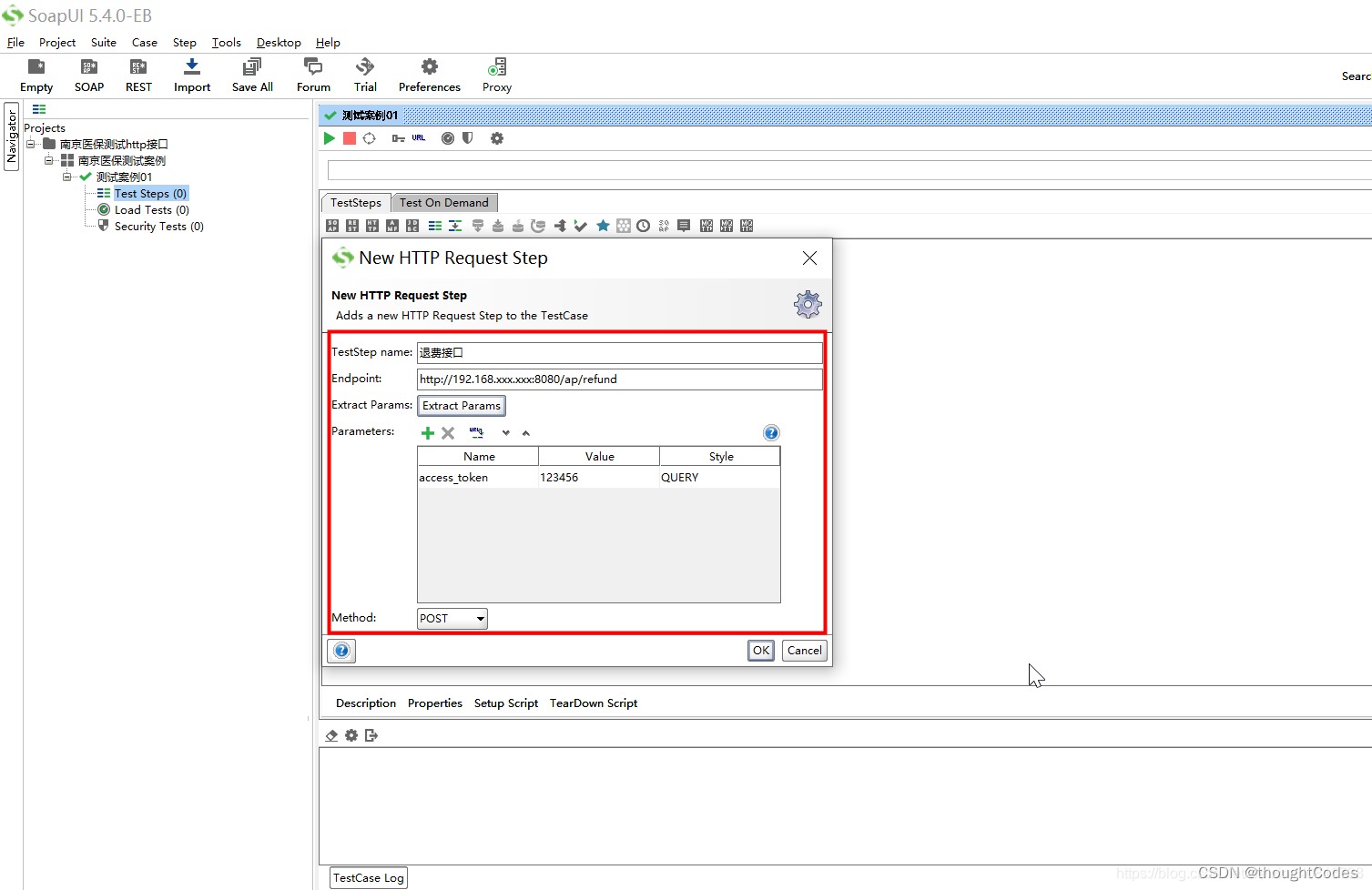Open the Properties tab
Viewport: 1372px width, 890px height.
point(435,703)
